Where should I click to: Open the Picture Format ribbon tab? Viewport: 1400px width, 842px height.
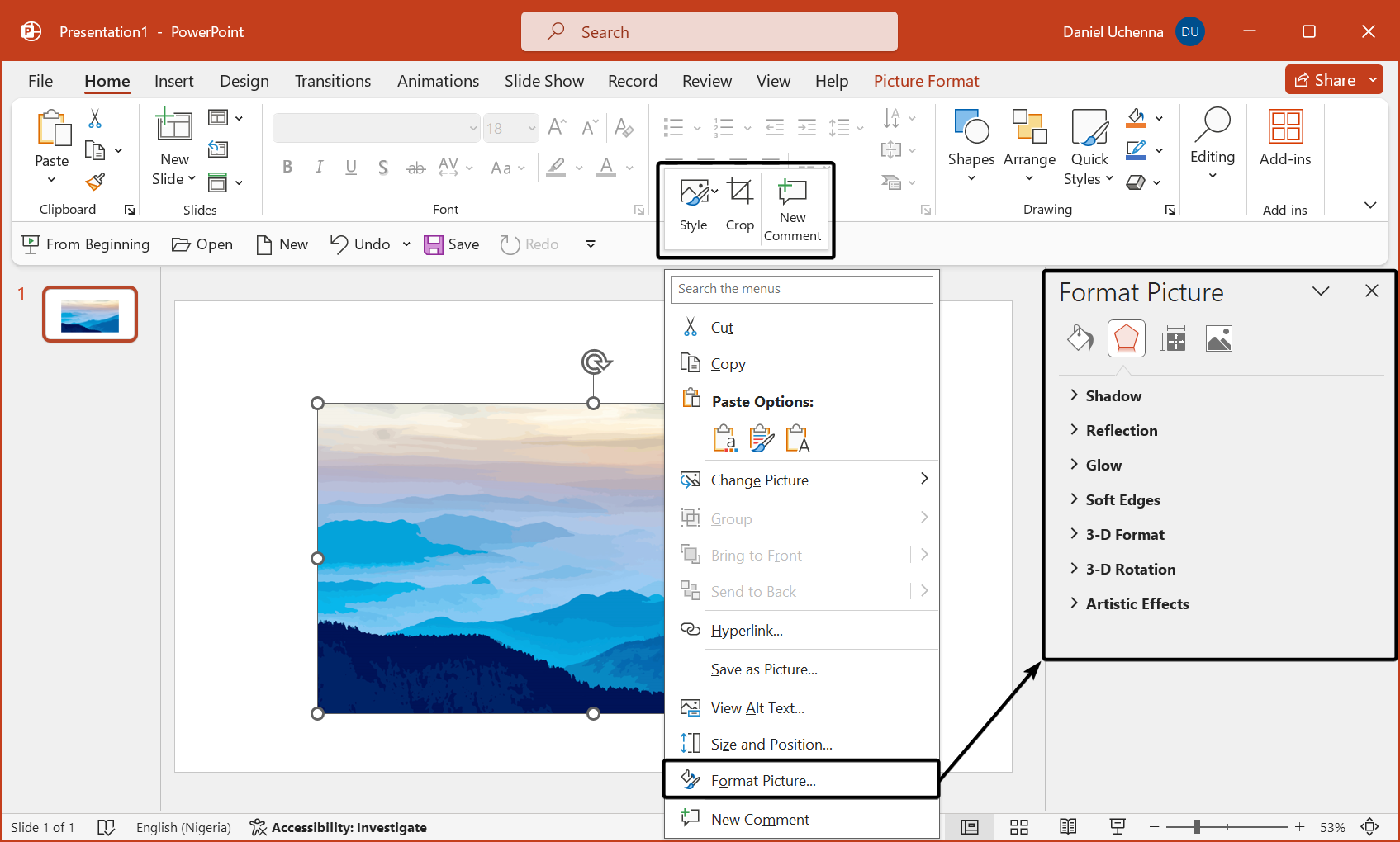click(x=926, y=81)
